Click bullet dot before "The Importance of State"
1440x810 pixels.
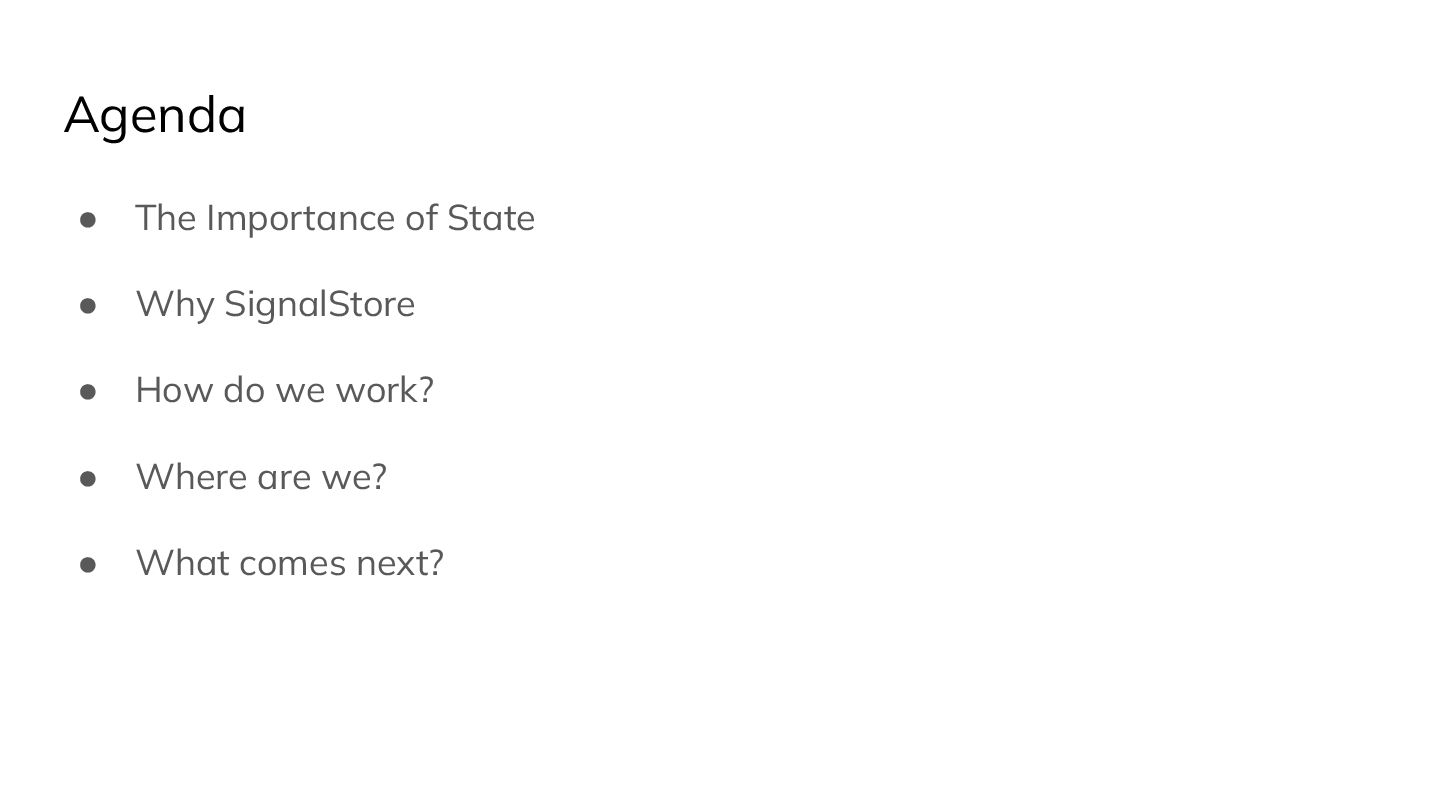click(88, 219)
